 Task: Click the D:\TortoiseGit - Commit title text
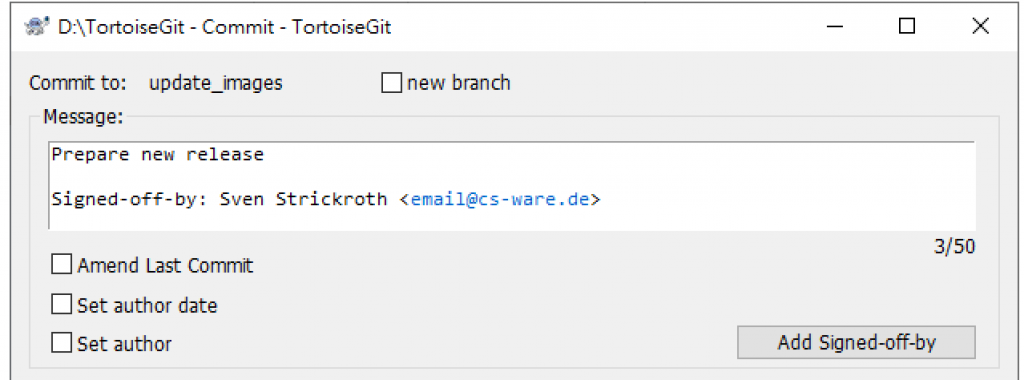(x=168, y=27)
